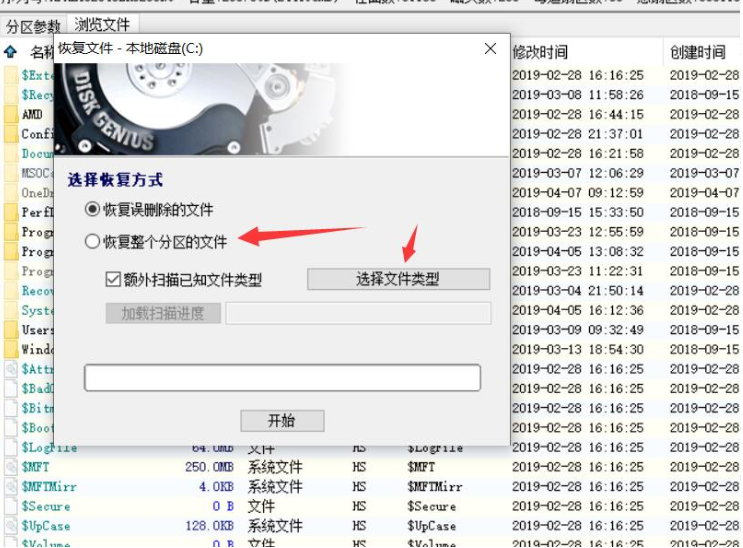Select the $MFTMirr file name
The image size is (743, 548).
49,486
